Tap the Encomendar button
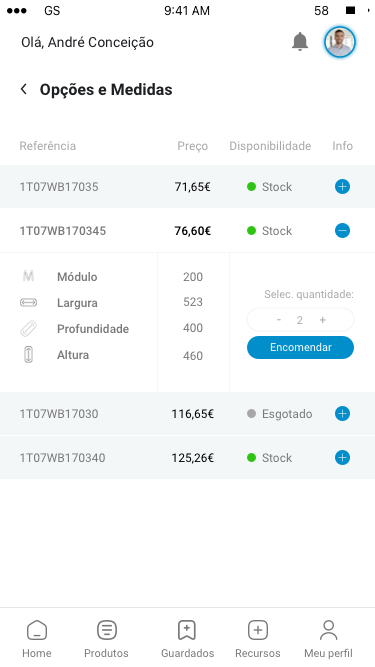The image size is (375, 667). [300, 347]
